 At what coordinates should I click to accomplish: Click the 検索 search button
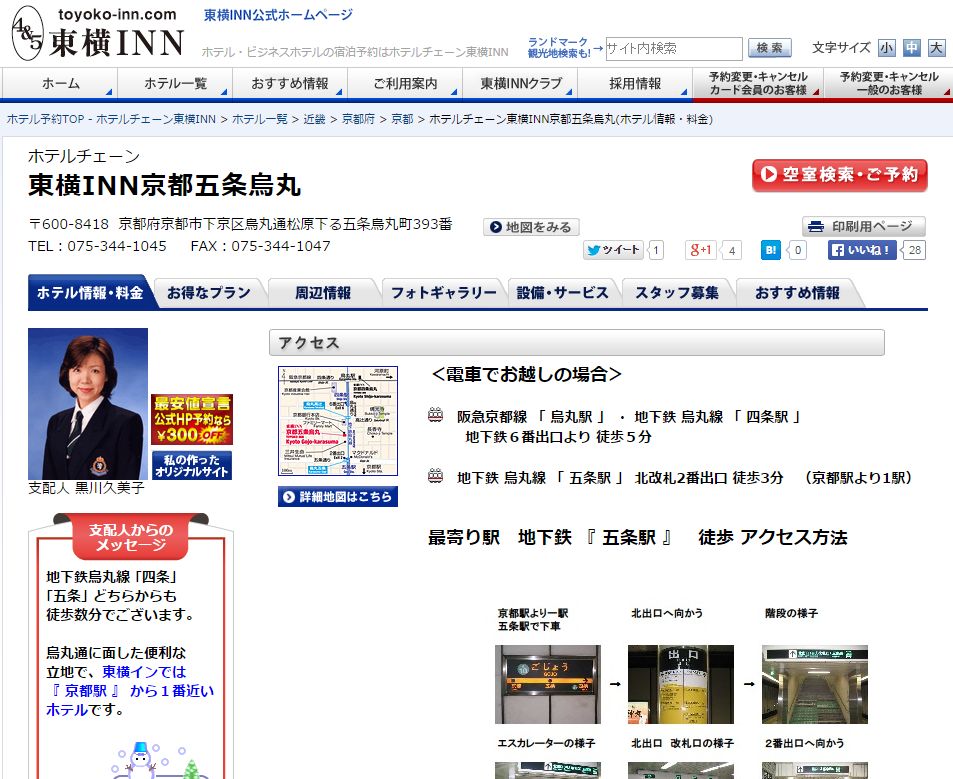tap(769, 48)
